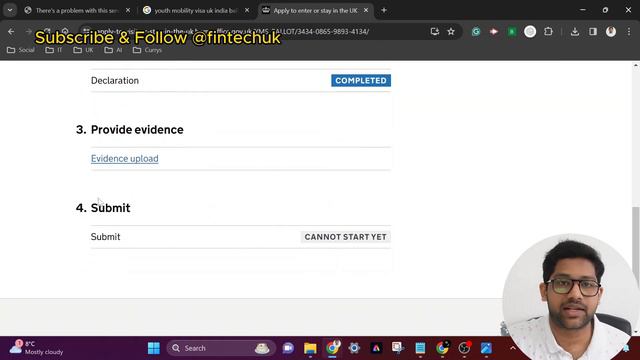Click the white circle extension icon
Viewport: 640px width, 360px height.
point(530,31)
